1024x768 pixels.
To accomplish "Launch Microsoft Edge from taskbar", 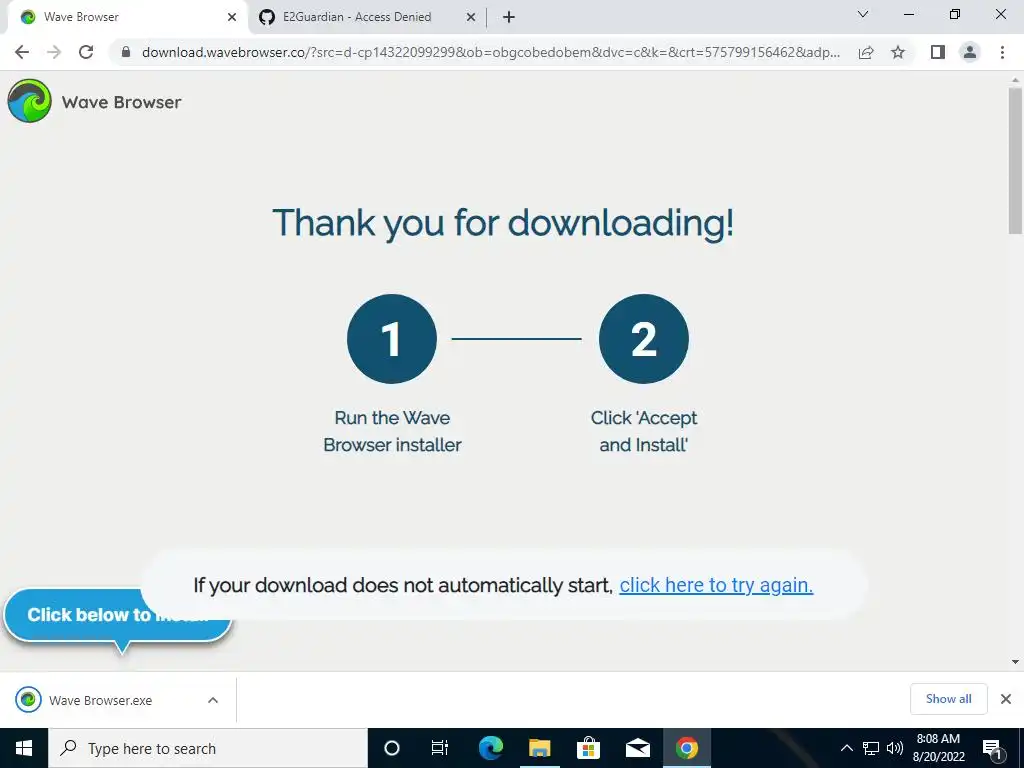I will (490, 748).
